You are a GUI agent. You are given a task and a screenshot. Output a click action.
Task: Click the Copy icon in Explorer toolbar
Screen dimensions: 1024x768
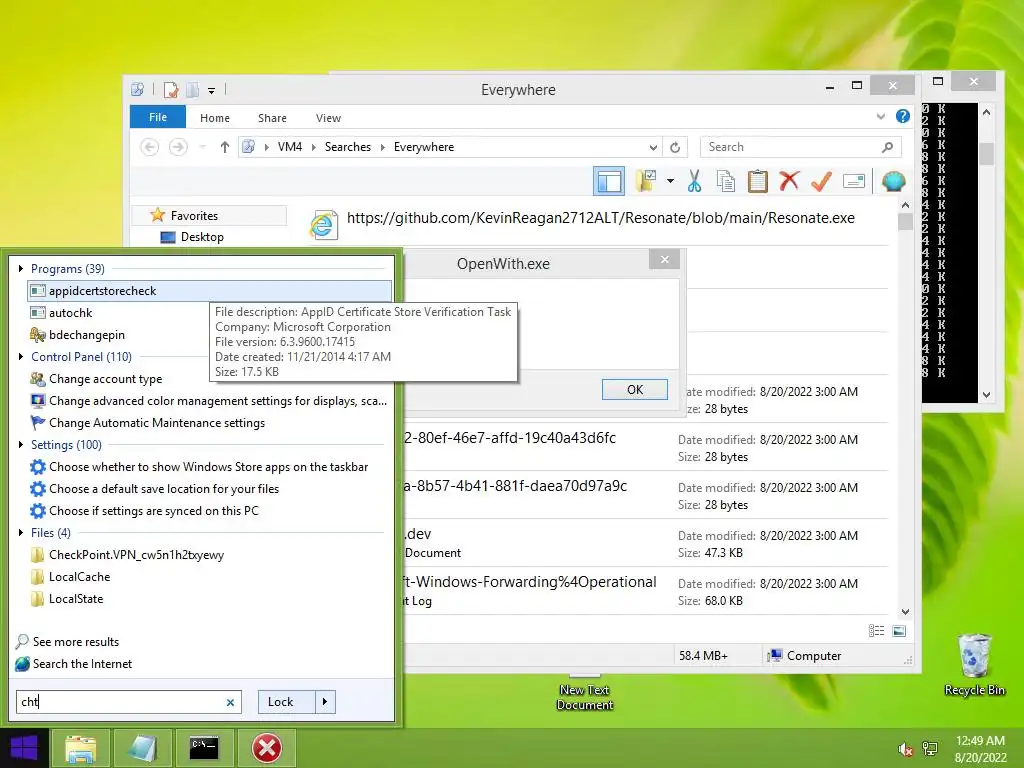726,181
